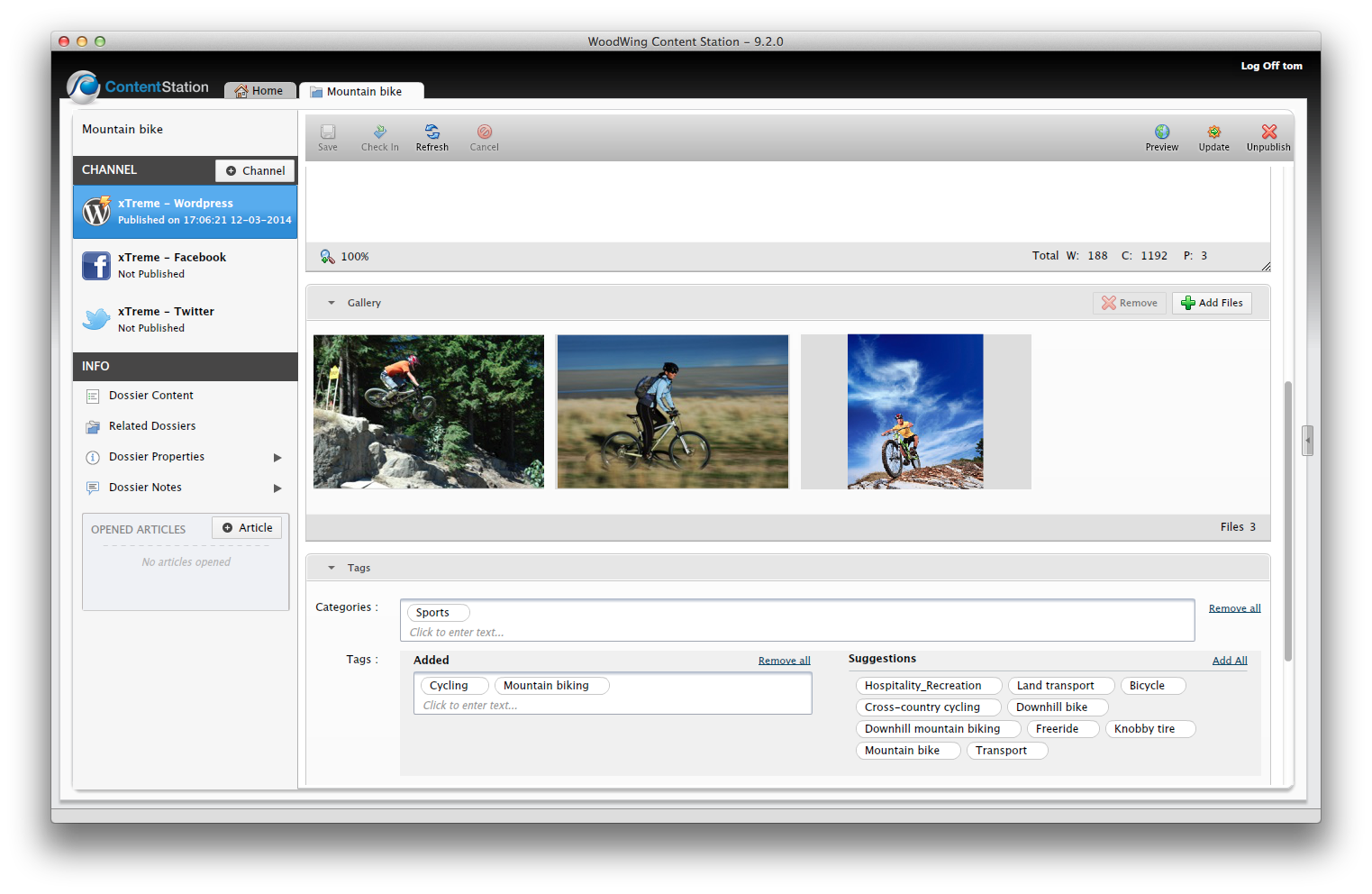Image resolution: width=1372 pixels, height=894 pixels.
Task: Click the Categories text entry field
Action: point(796,632)
